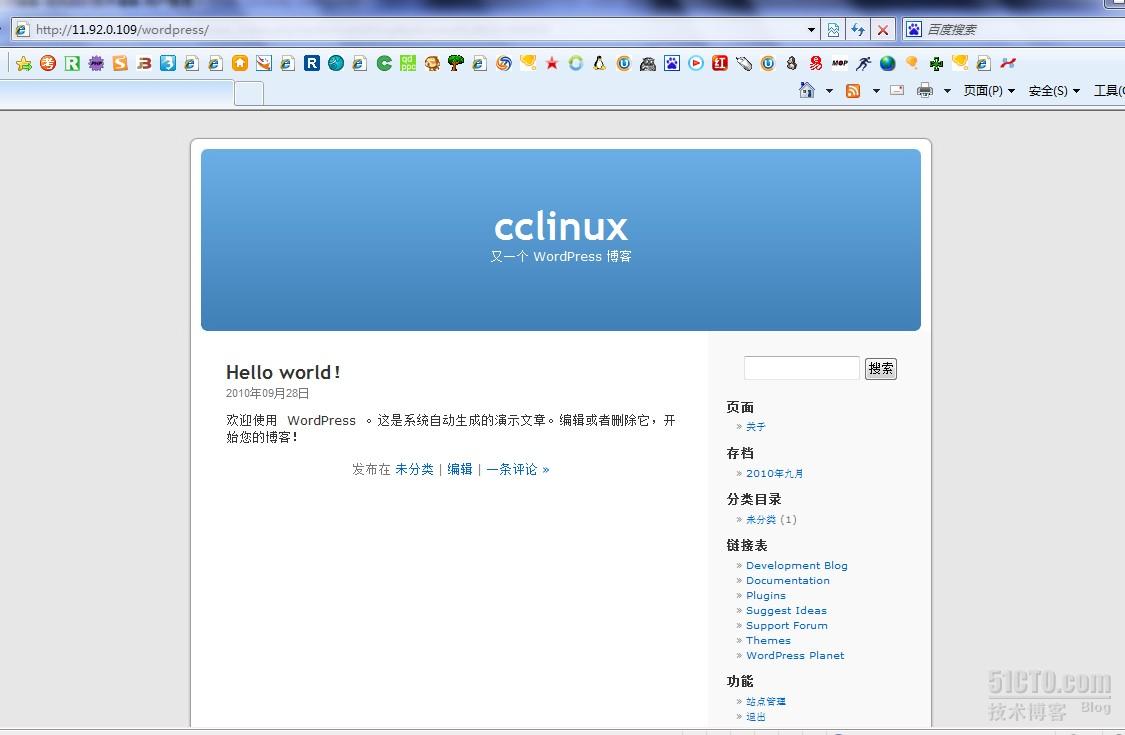Click the compatibility view icon in address bar
The height and width of the screenshot is (735, 1125).
(833, 29)
